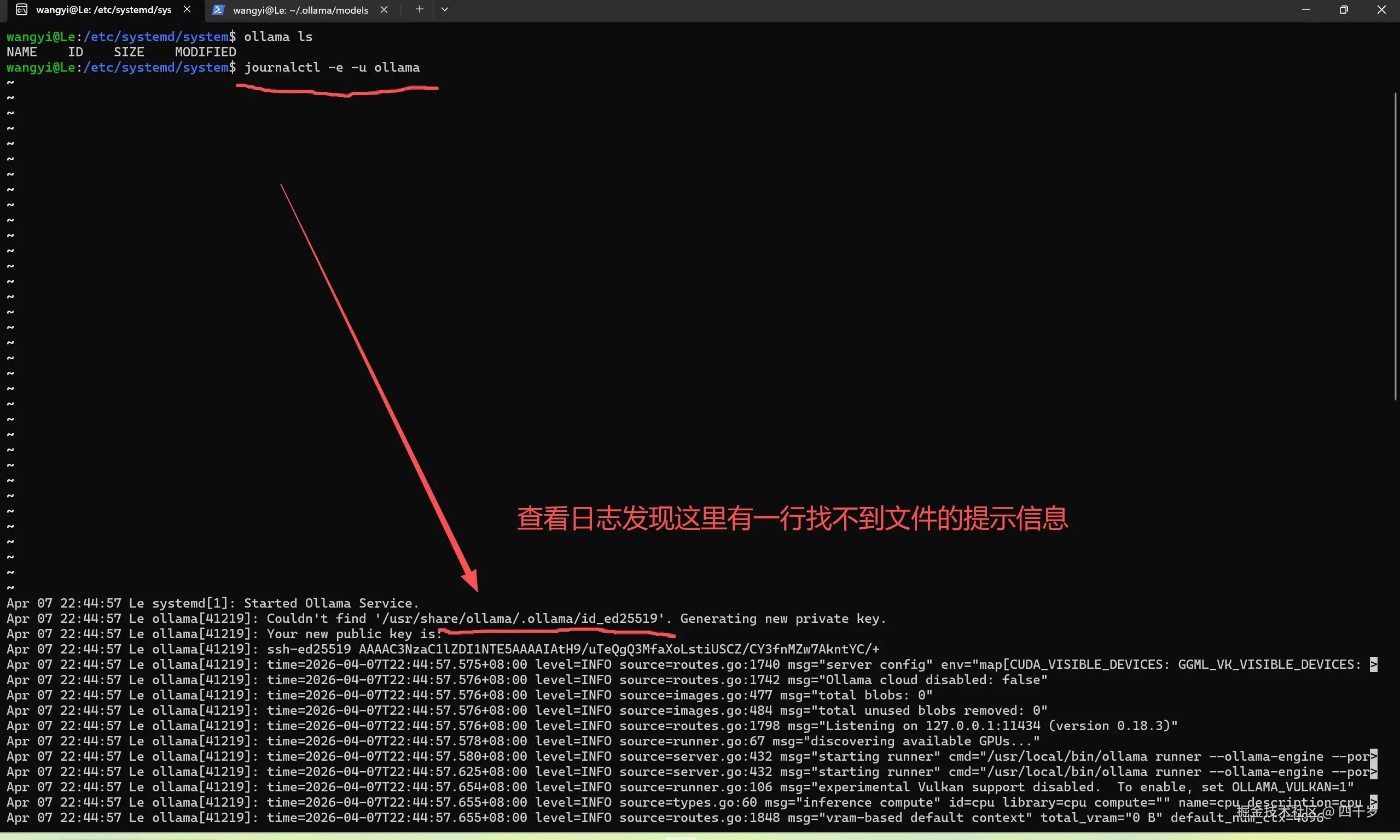Click the ollama ls command text
1400x840 pixels.
click(x=278, y=37)
